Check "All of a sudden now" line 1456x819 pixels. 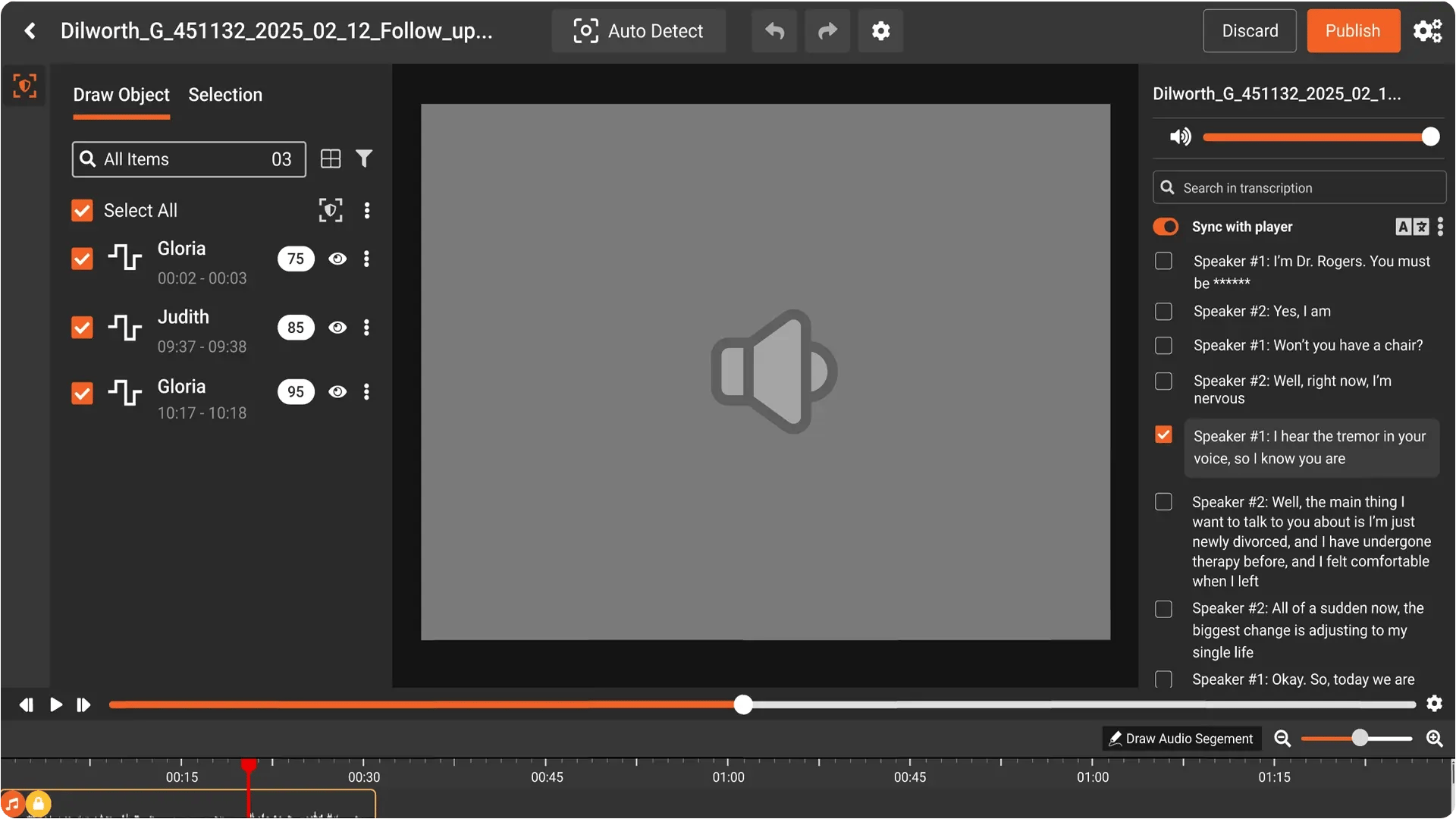click(1163, 609)
